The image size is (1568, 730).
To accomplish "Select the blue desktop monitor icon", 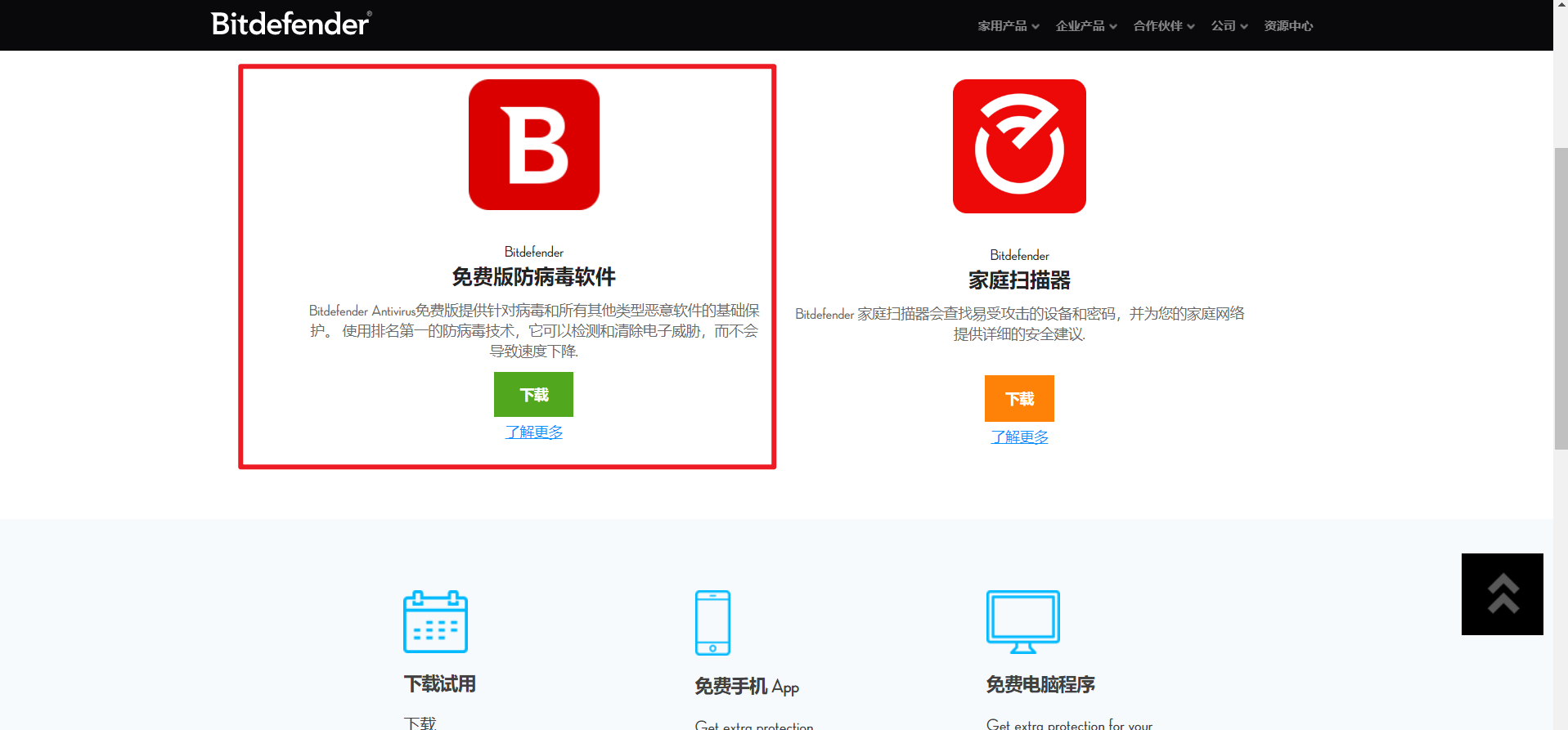I will tap(1023, 621).
